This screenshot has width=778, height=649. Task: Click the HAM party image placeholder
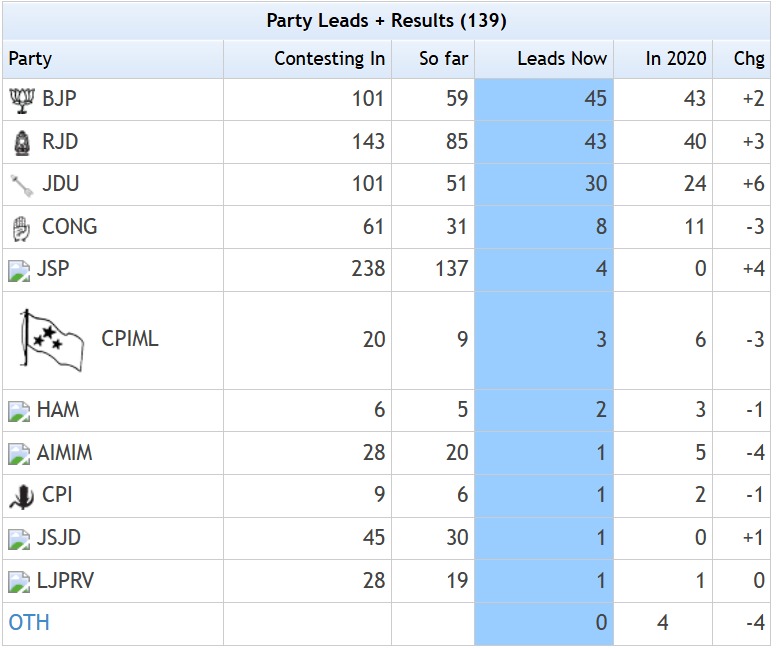pos(19,410)
